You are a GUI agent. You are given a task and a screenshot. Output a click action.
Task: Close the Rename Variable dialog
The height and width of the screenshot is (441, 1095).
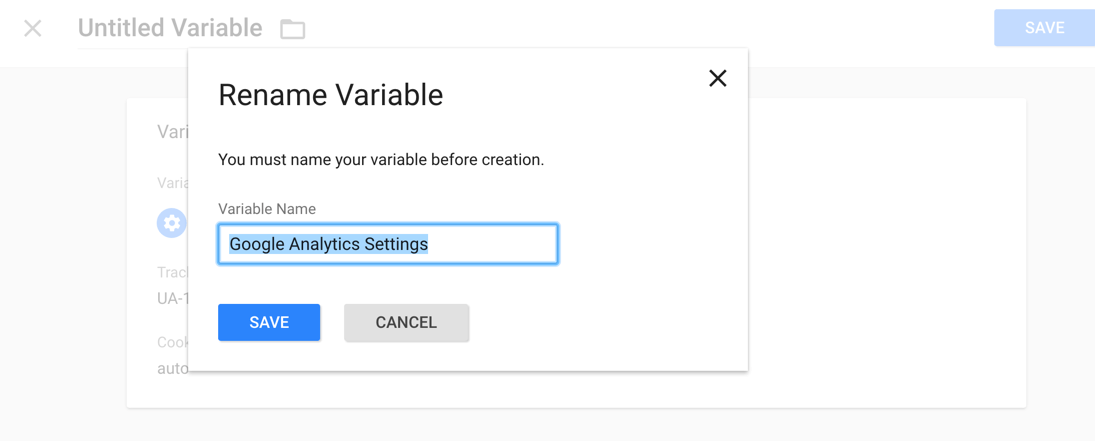point(718,78)
